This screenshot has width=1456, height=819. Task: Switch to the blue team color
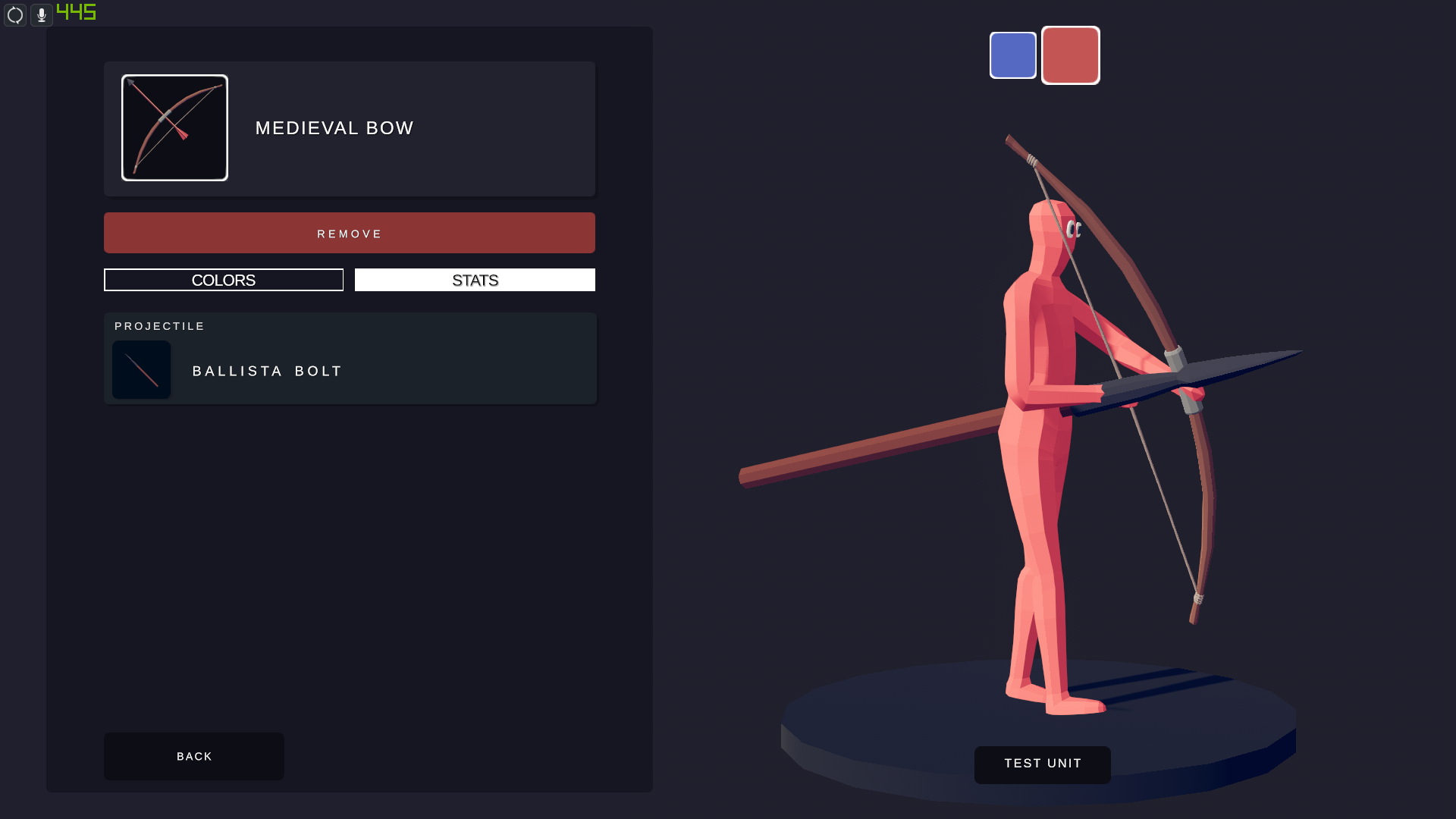(1013, 55)
